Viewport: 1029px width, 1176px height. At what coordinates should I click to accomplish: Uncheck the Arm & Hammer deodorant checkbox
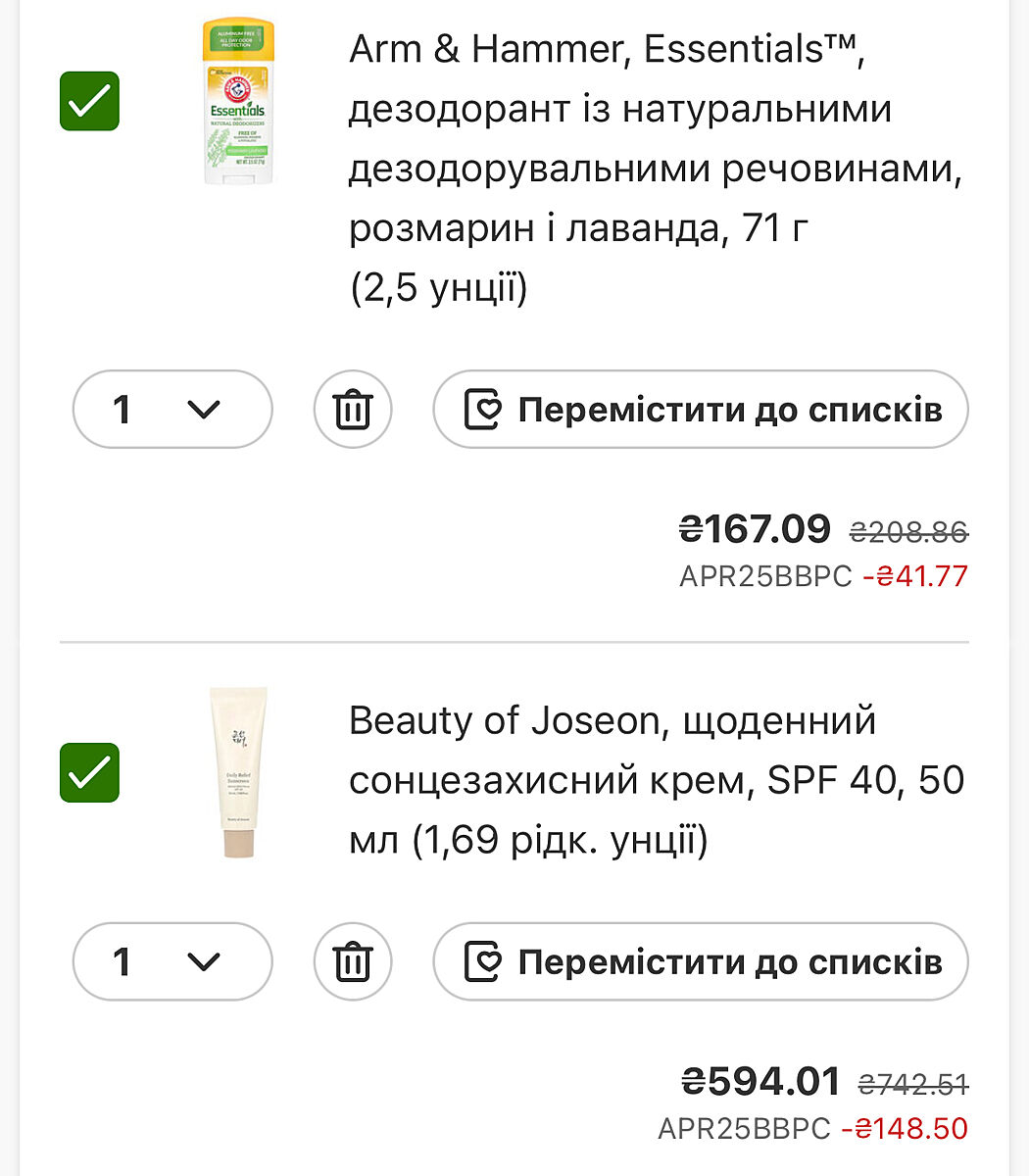(89, 101)
